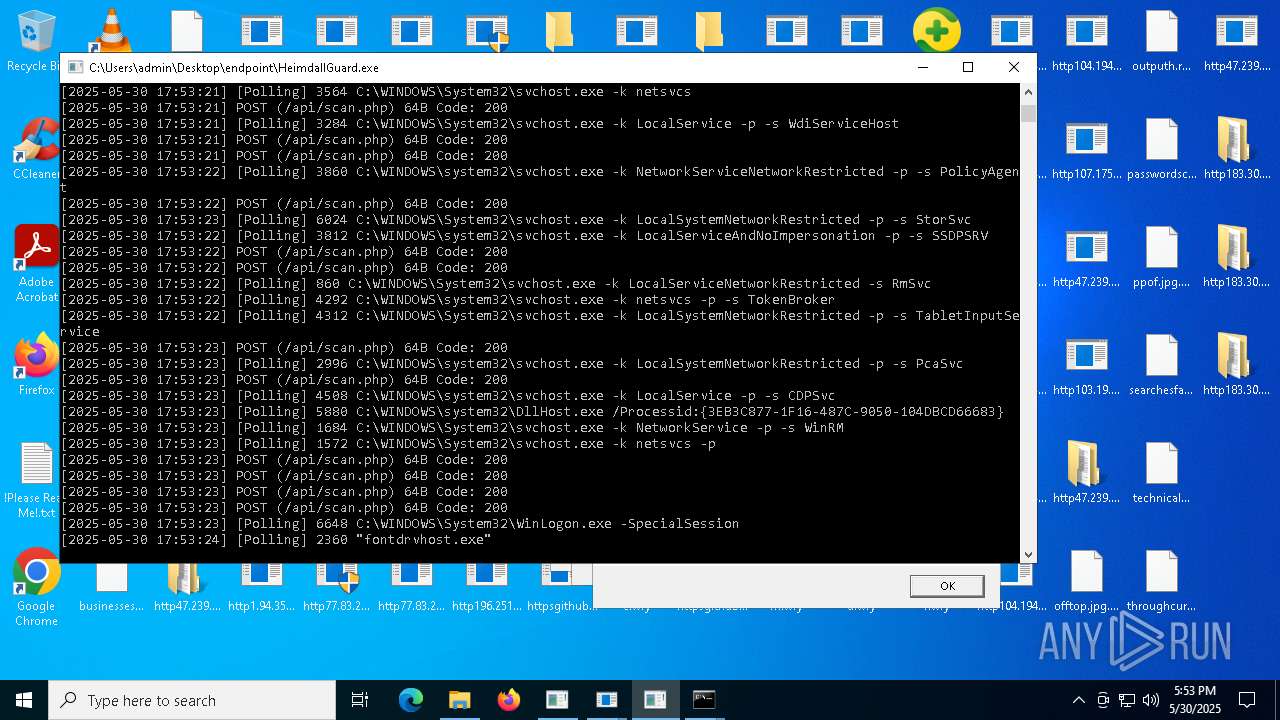This screenshot has width=1280, height=720.
Task: Launch the Google Chrome desktop shortcut
Action: [x=36, y=588]
